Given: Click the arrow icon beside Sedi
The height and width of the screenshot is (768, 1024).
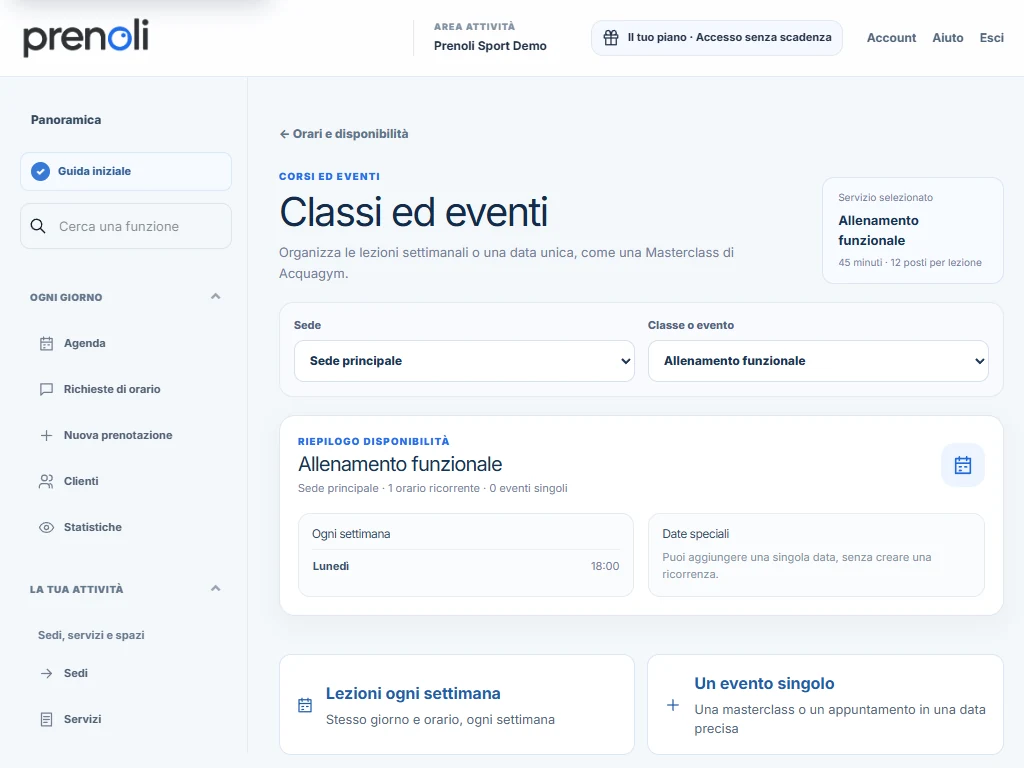Looking at the screenshot, I should coord(46,673).
